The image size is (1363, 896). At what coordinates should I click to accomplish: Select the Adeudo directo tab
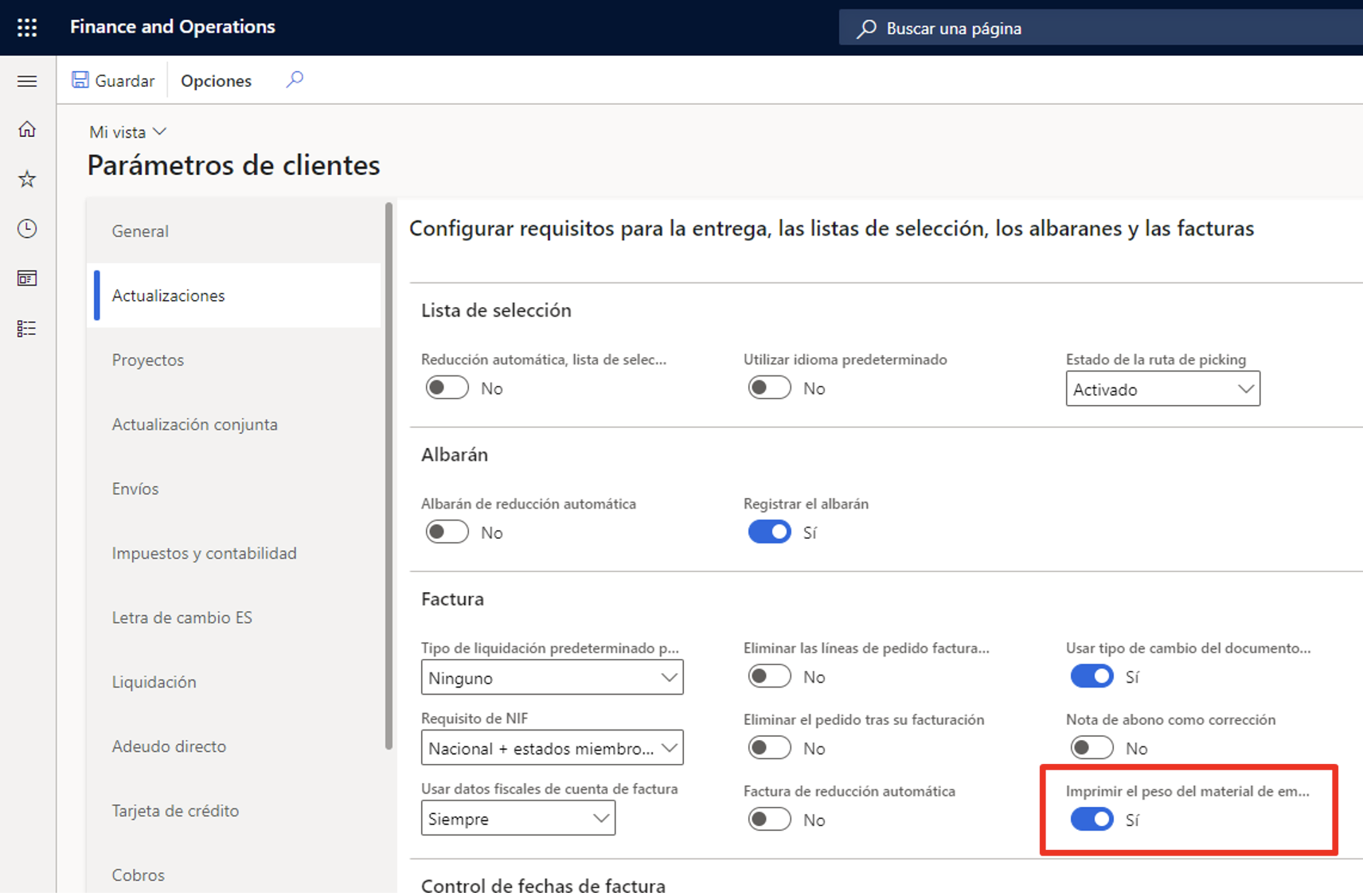(234, 746)
